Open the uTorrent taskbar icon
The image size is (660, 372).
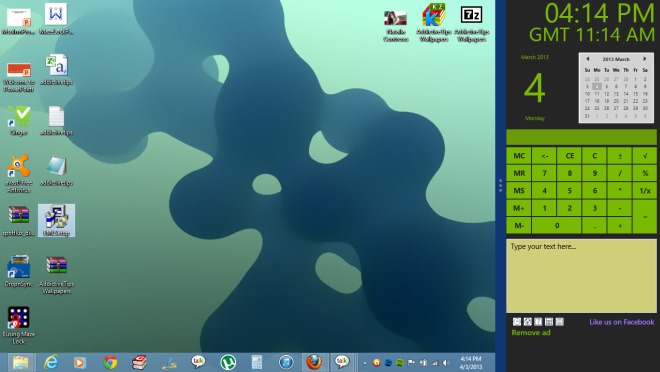coord(228,362)
